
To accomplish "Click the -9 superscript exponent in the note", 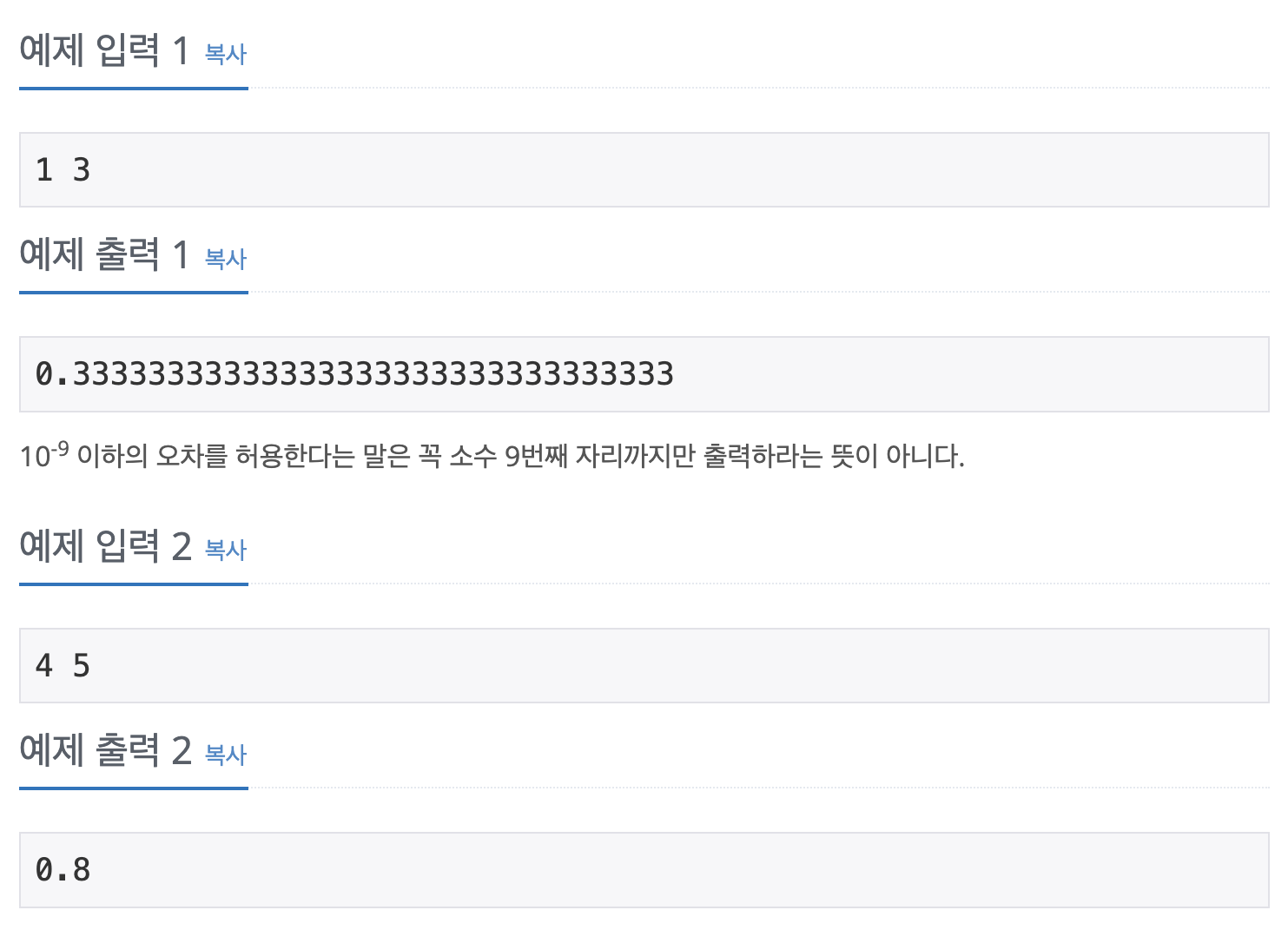I will pyautogui.click(x=60, y=448).
